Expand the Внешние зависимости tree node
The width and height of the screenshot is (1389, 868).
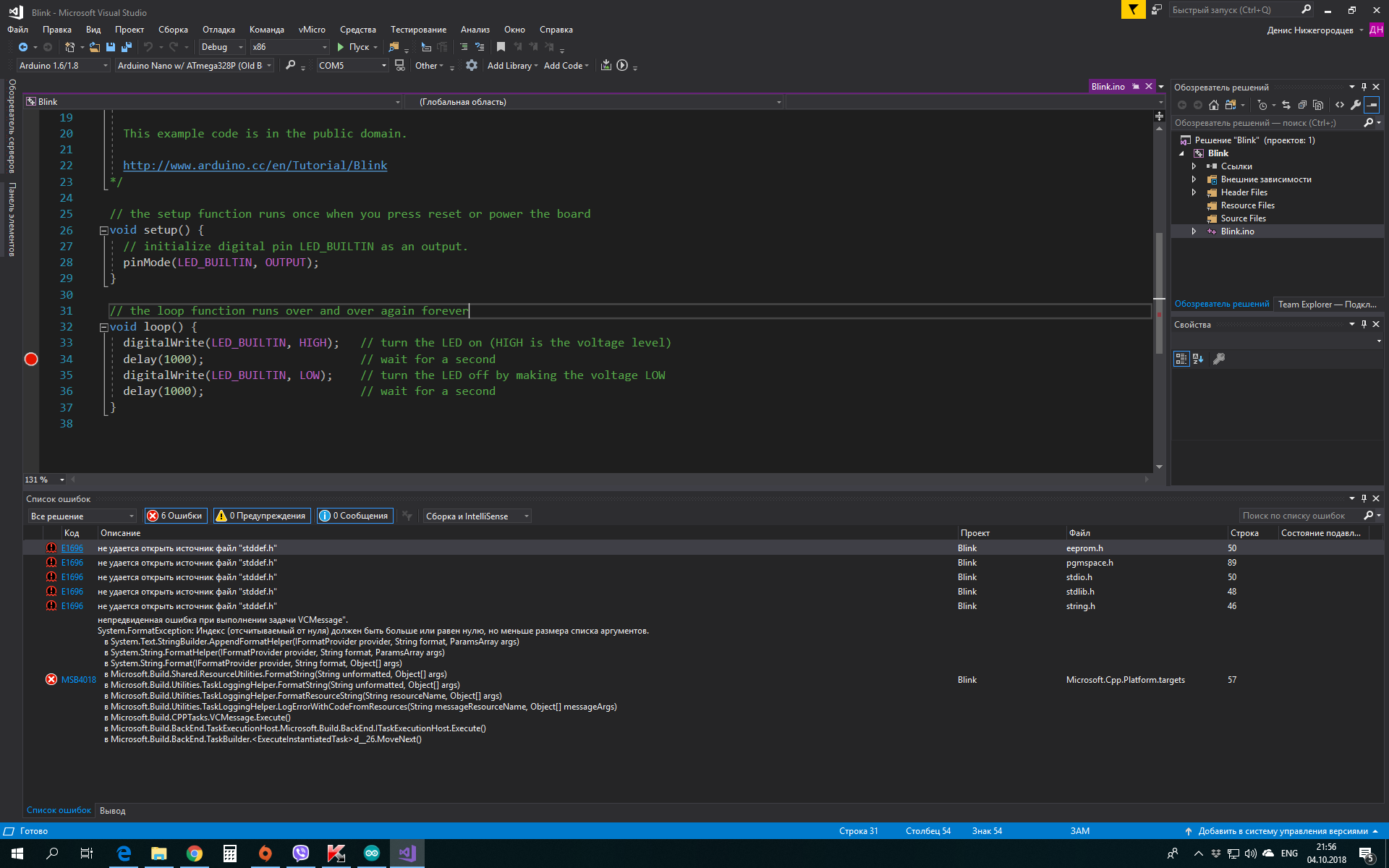[1194, 179]
